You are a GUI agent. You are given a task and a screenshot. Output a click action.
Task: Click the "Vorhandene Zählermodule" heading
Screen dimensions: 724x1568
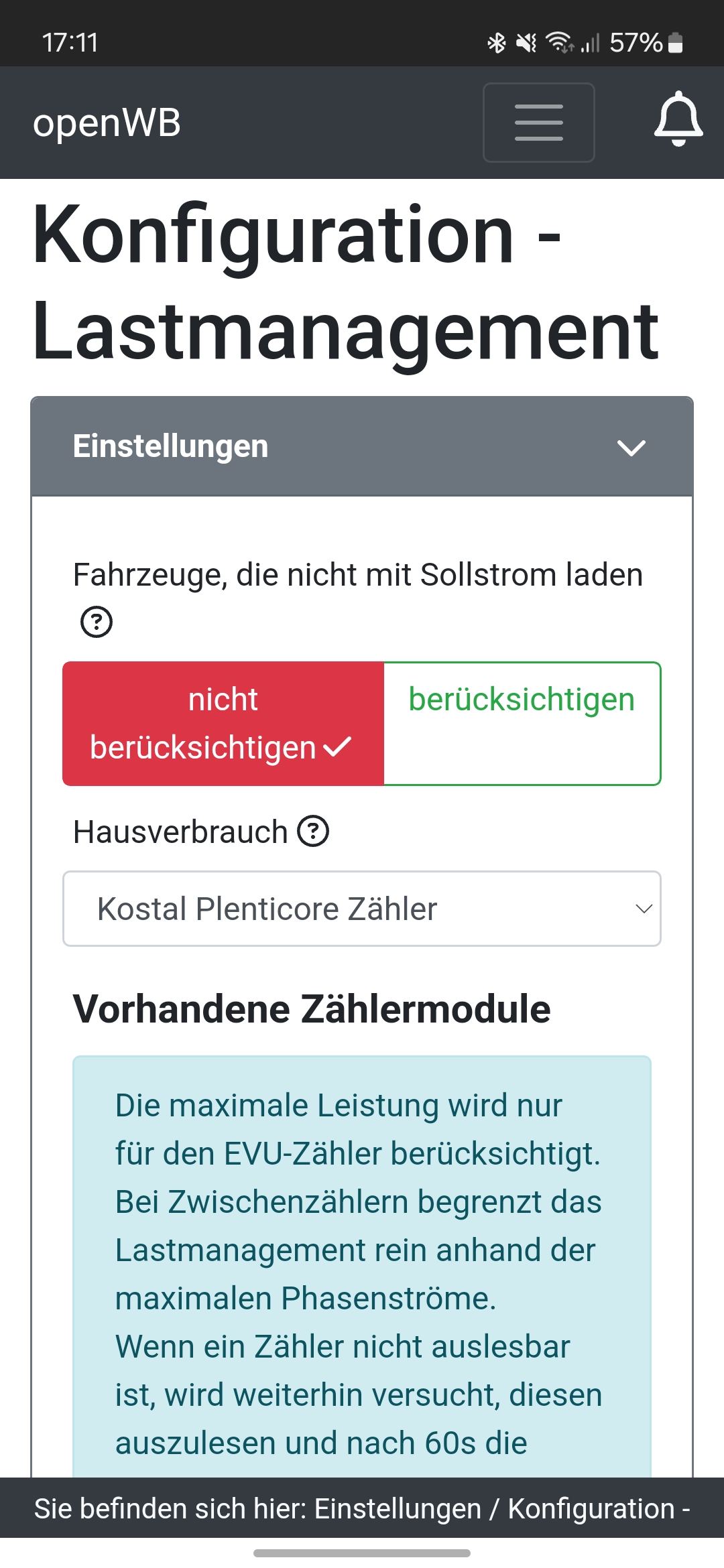pos(312,1009)
